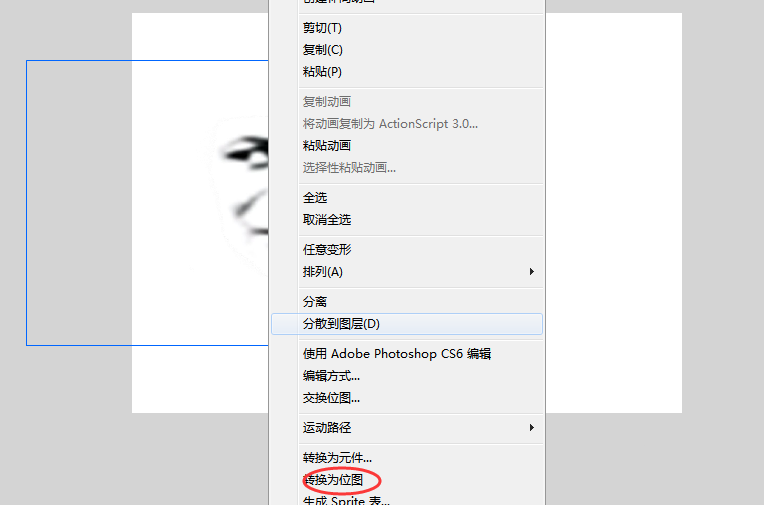Open 编辑方式... option
Screen dimensions: 764x505
click(407, 376)
